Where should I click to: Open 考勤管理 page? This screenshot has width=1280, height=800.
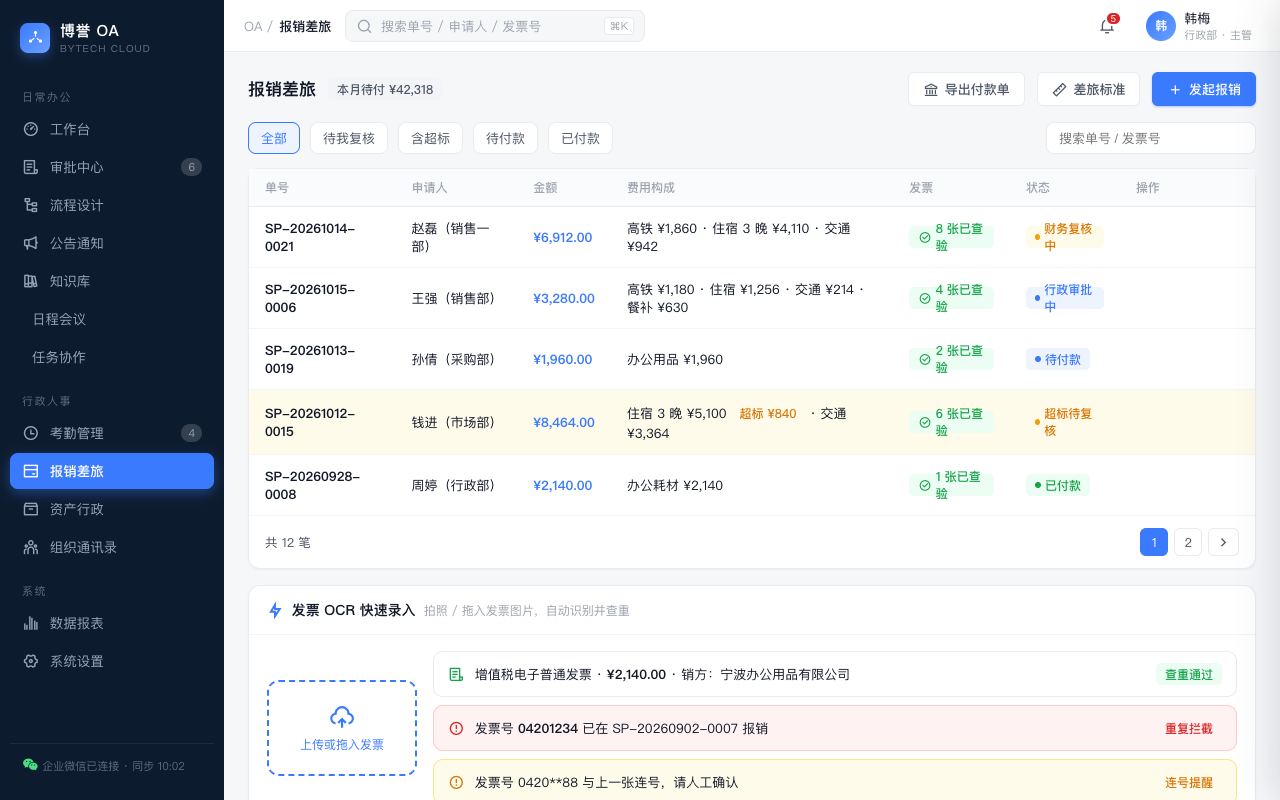[x=112, y=433]
